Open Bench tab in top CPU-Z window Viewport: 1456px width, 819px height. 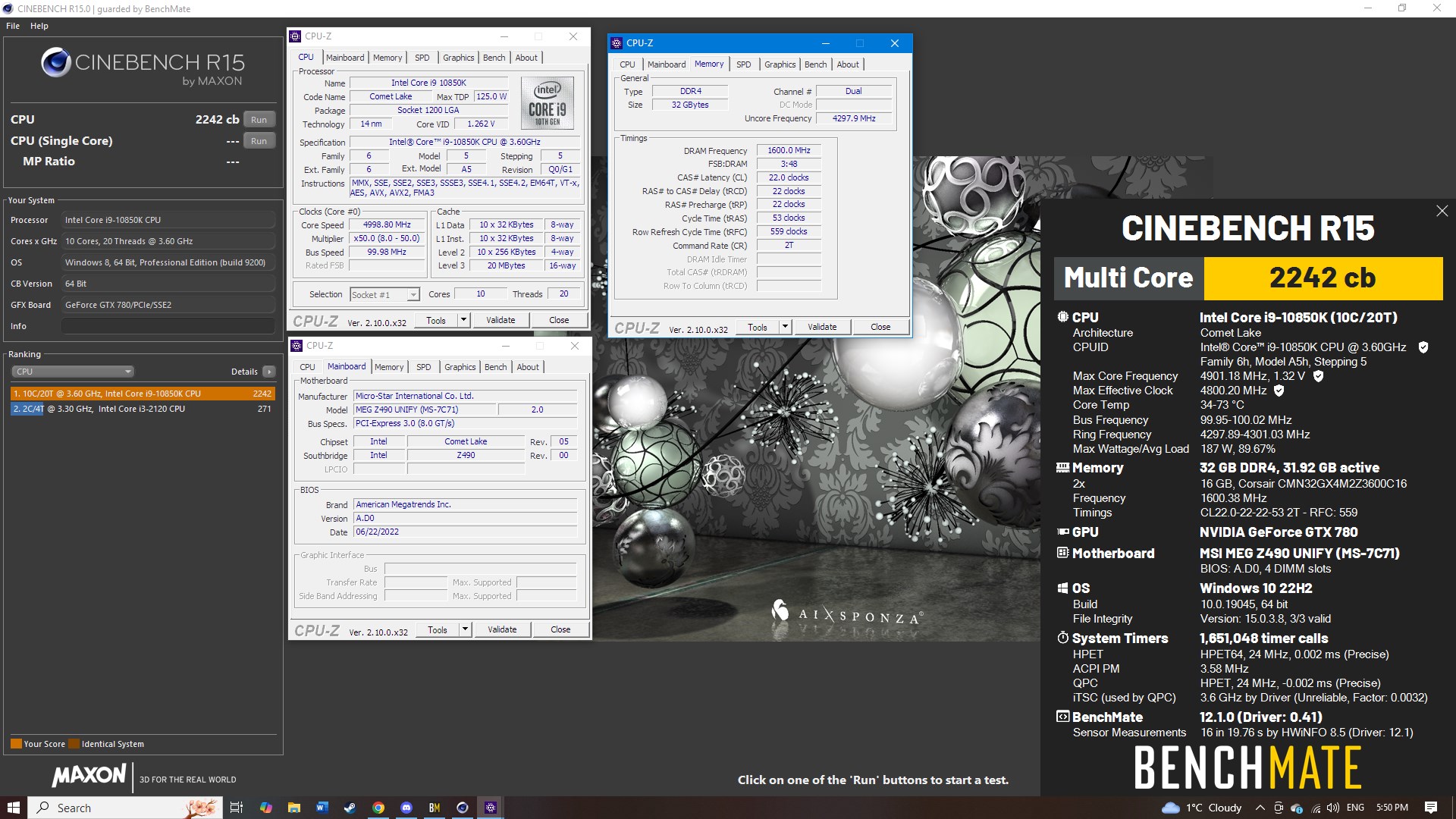(x=494, y=58)
